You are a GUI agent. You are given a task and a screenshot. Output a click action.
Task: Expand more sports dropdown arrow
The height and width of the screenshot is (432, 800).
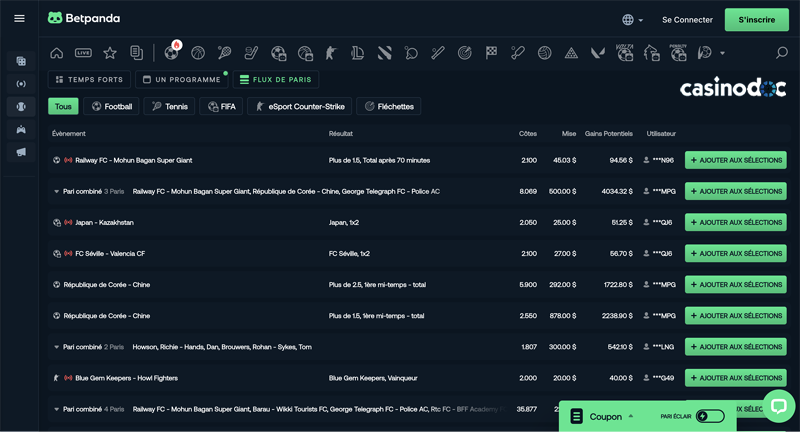click(x=722, y=53)
